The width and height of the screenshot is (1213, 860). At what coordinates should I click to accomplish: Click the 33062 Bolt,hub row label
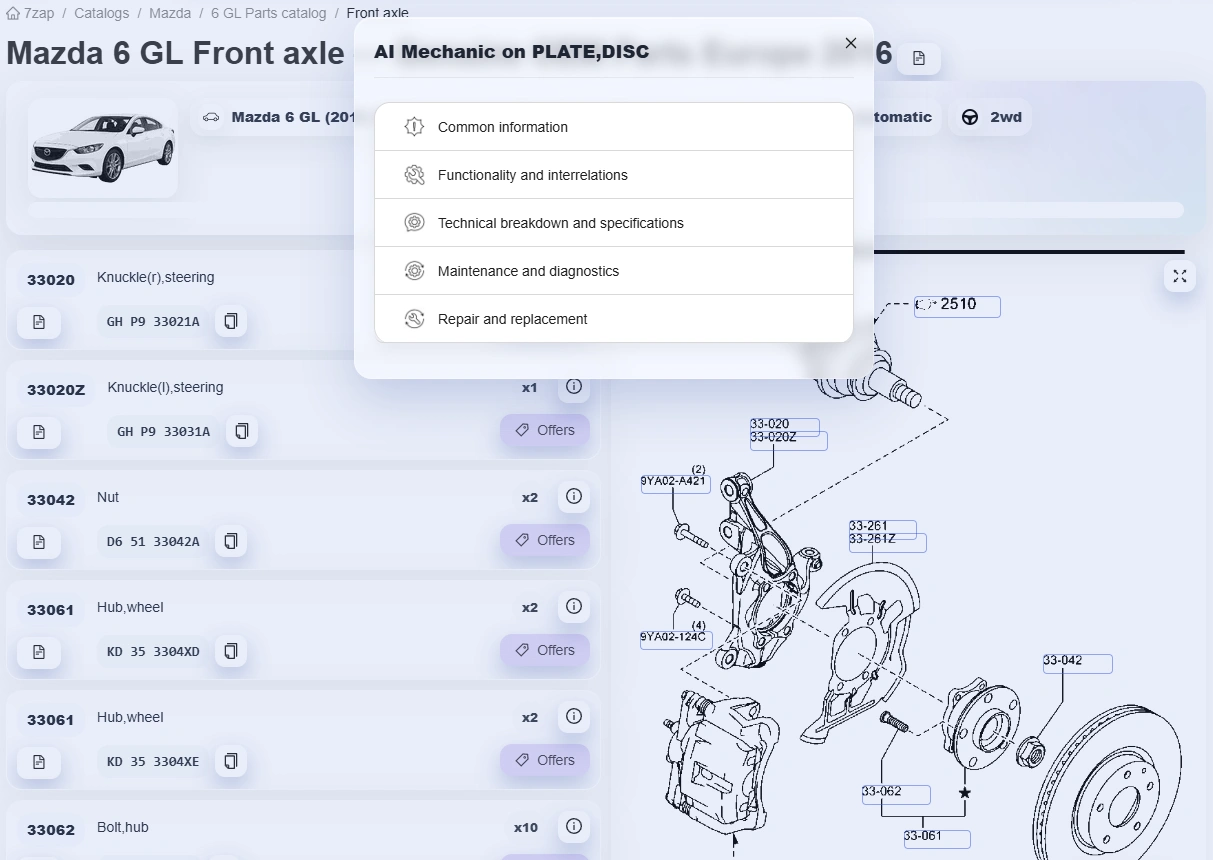[51, 830]
